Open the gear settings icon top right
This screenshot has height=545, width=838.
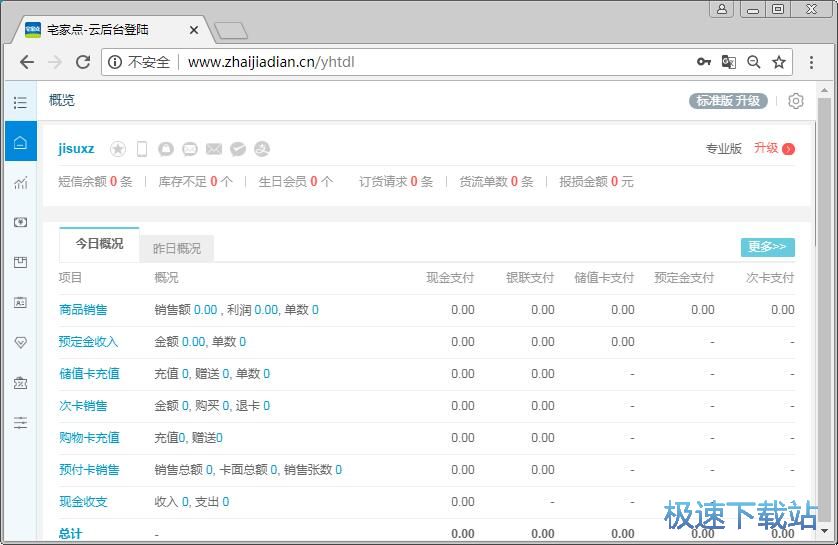796,101
